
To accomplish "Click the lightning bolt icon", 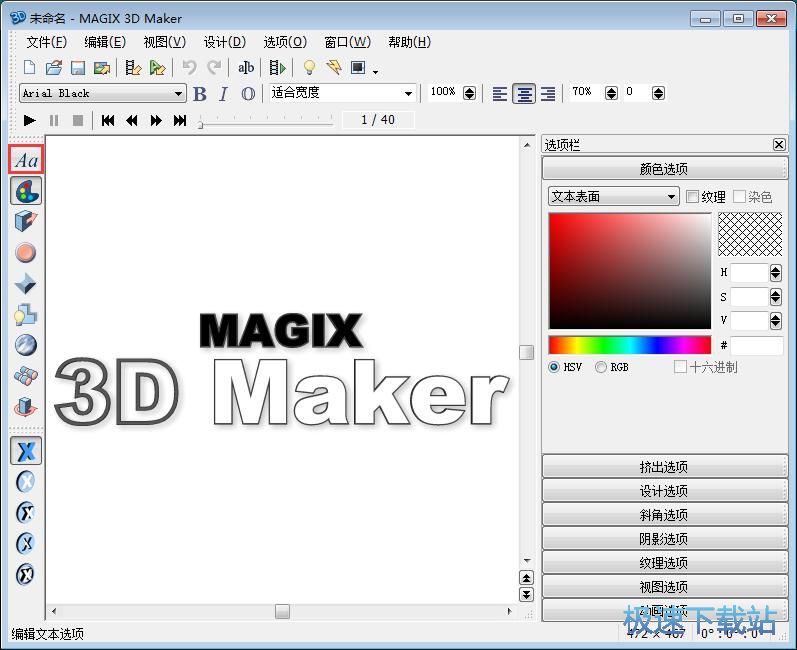I will click(x=334, y=68).
